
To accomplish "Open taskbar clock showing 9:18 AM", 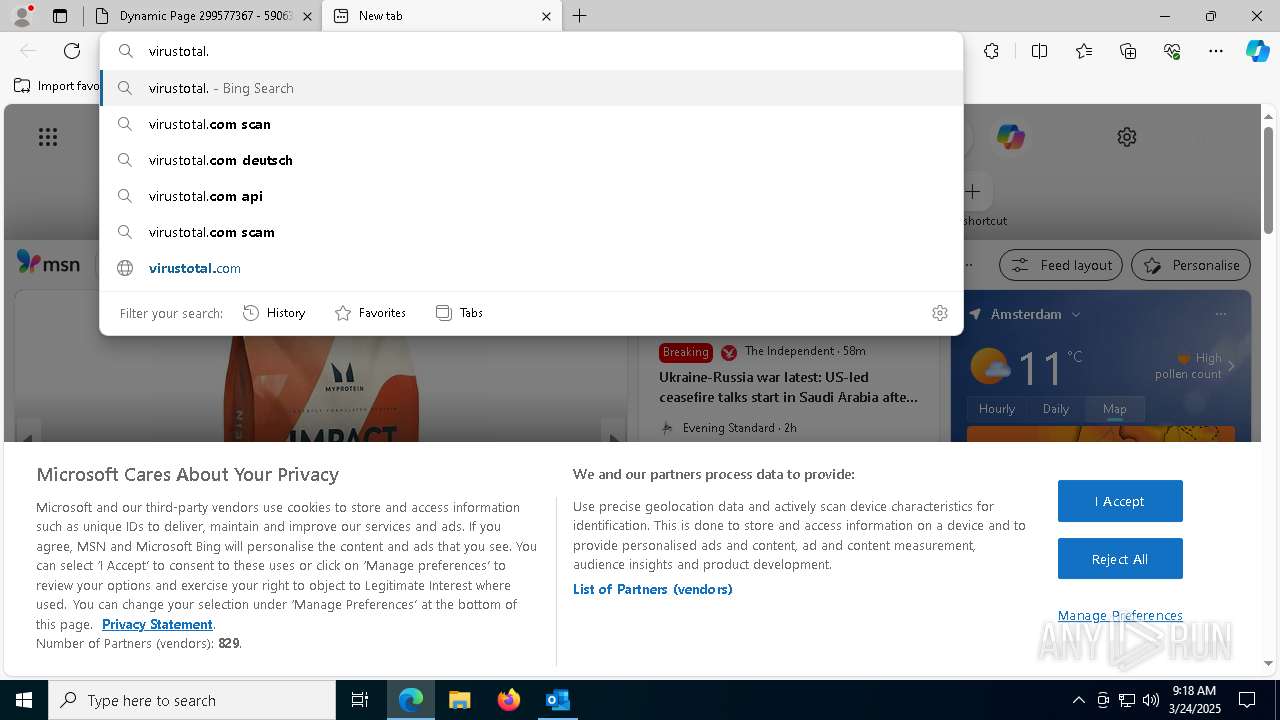I will pos(1193,700).
